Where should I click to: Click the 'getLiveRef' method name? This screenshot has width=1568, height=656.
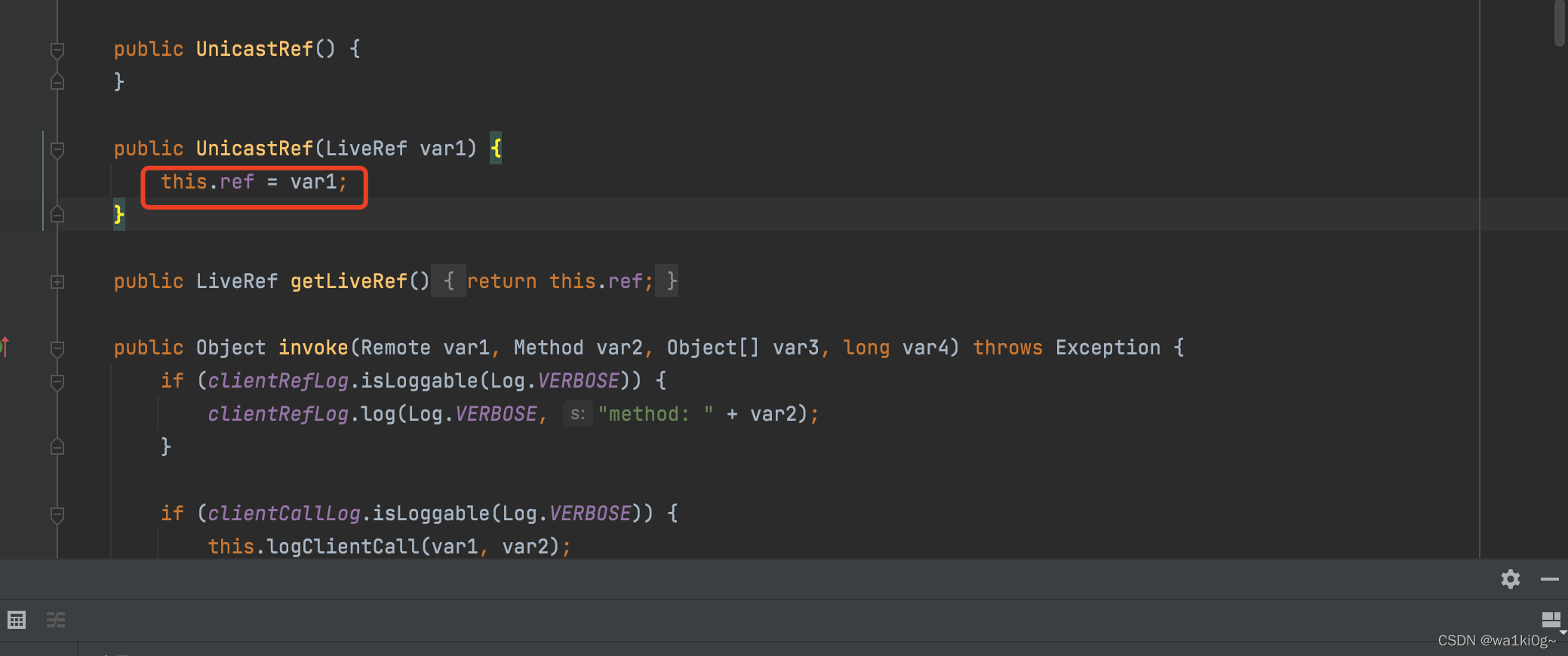pos(349,281)
